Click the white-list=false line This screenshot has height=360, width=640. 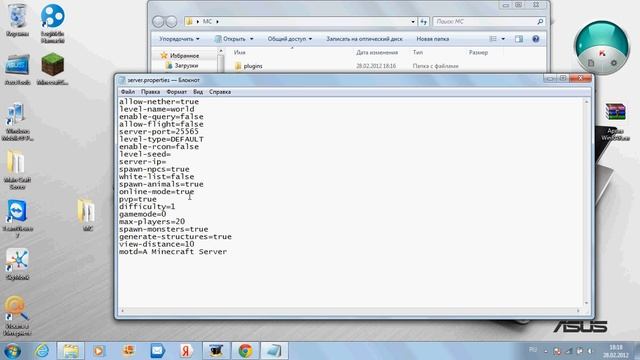tap(157, 176)
